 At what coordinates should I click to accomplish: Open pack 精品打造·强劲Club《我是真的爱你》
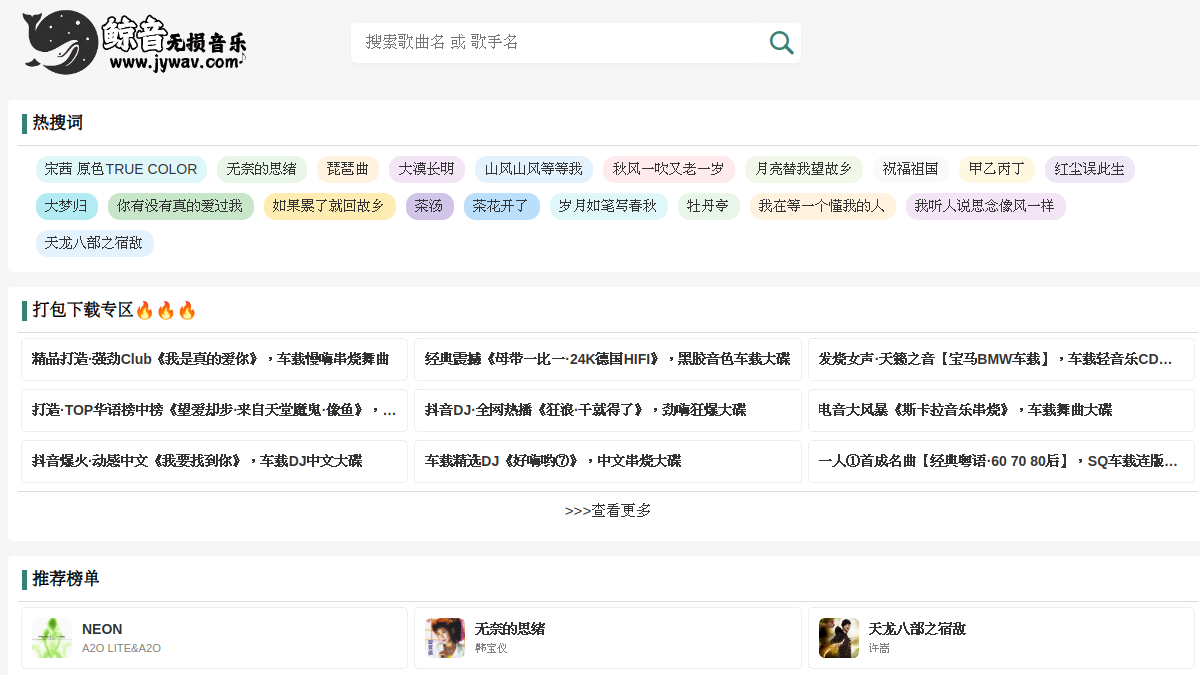pos(214,359)
